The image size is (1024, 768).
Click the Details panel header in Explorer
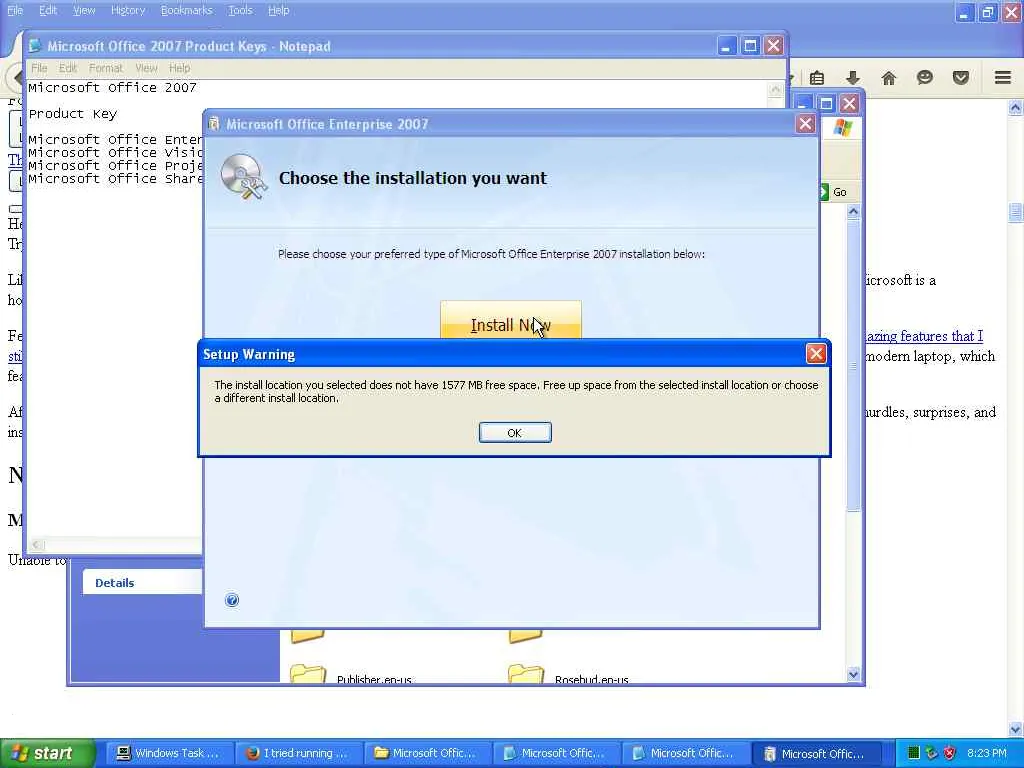(x=142, y=583)
